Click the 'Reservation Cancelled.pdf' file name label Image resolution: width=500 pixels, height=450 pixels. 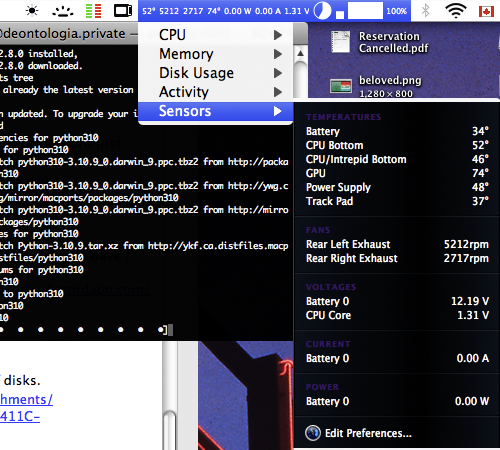pyautogui.click(x=393, y=42)
